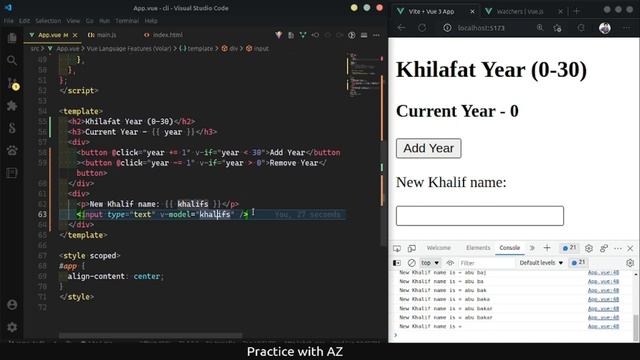This screenshot has height=360, width=640.
Task: Click the New Khalif name text input
Action: (x=480, y=216)
